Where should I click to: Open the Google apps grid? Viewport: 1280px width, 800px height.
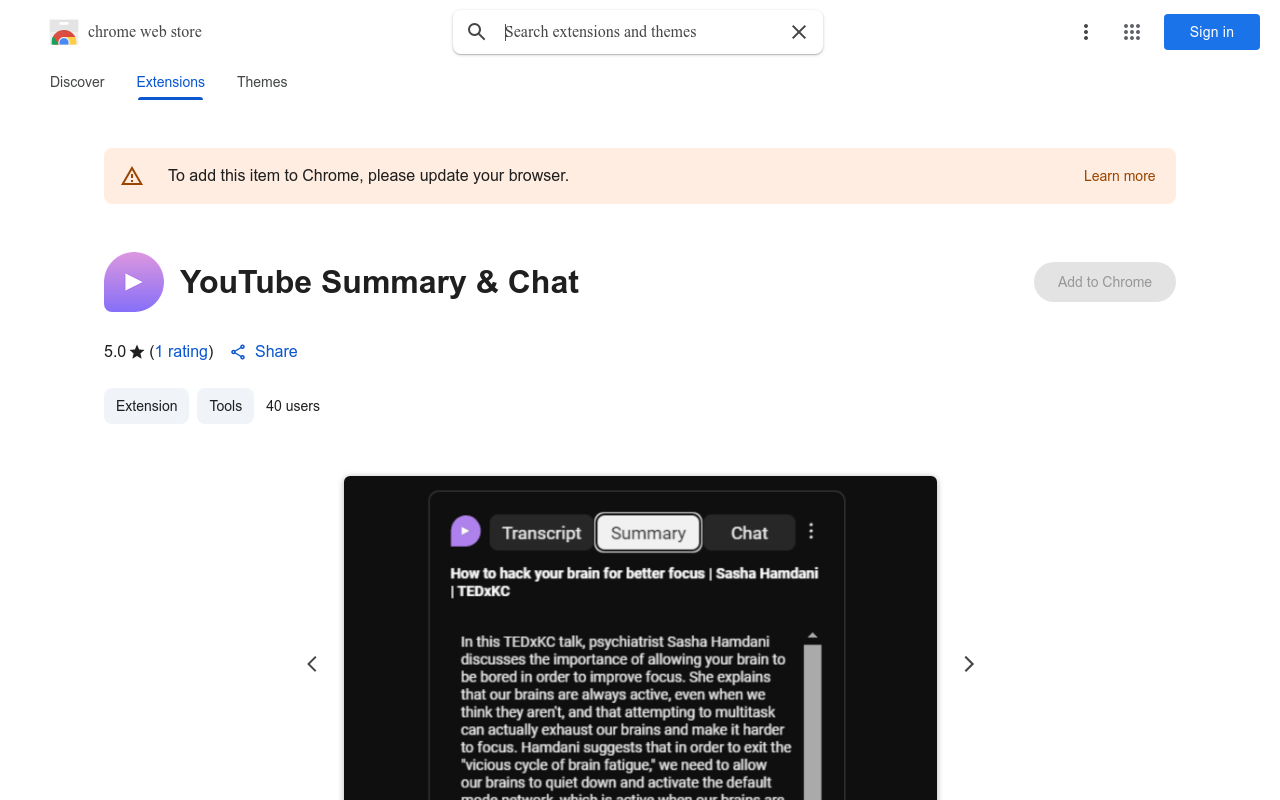point(1132,32)
